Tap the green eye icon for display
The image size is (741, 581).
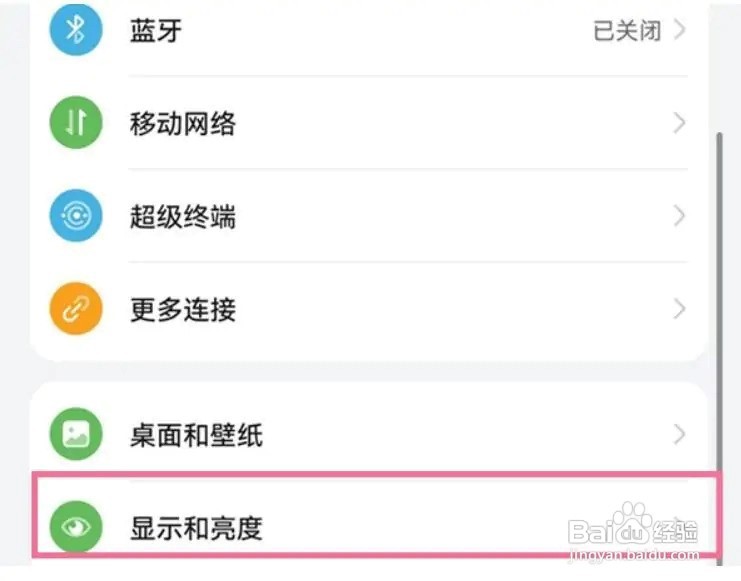(x=76, y=527)
